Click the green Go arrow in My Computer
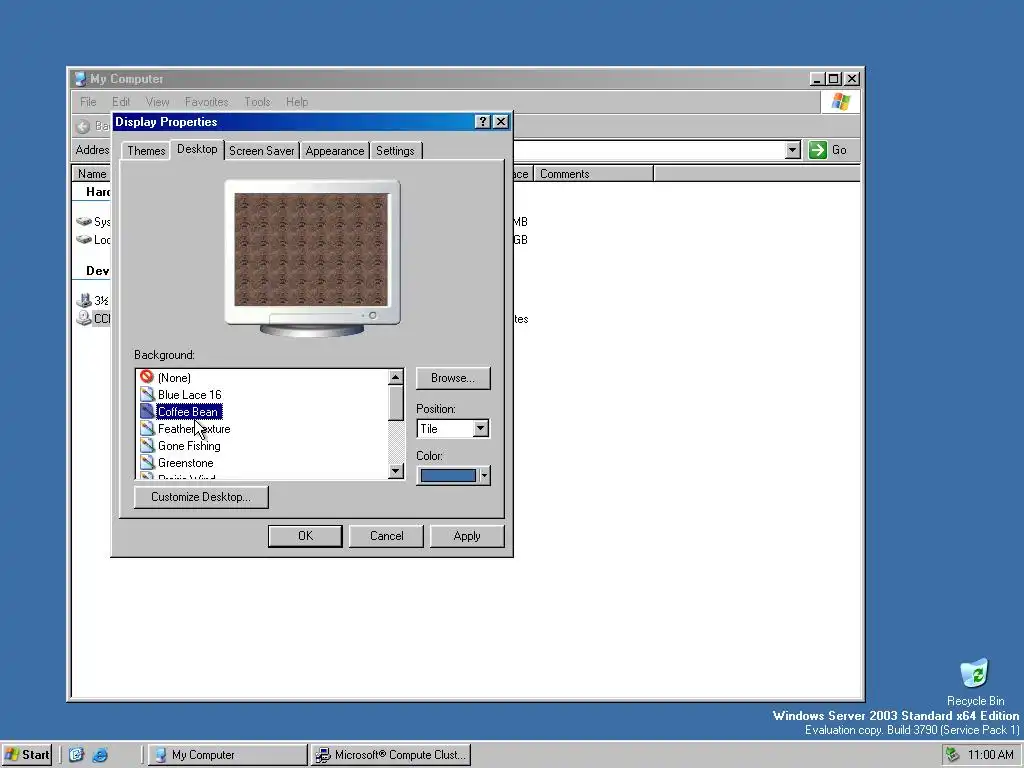1024x768 pixels. coord(817,150)
